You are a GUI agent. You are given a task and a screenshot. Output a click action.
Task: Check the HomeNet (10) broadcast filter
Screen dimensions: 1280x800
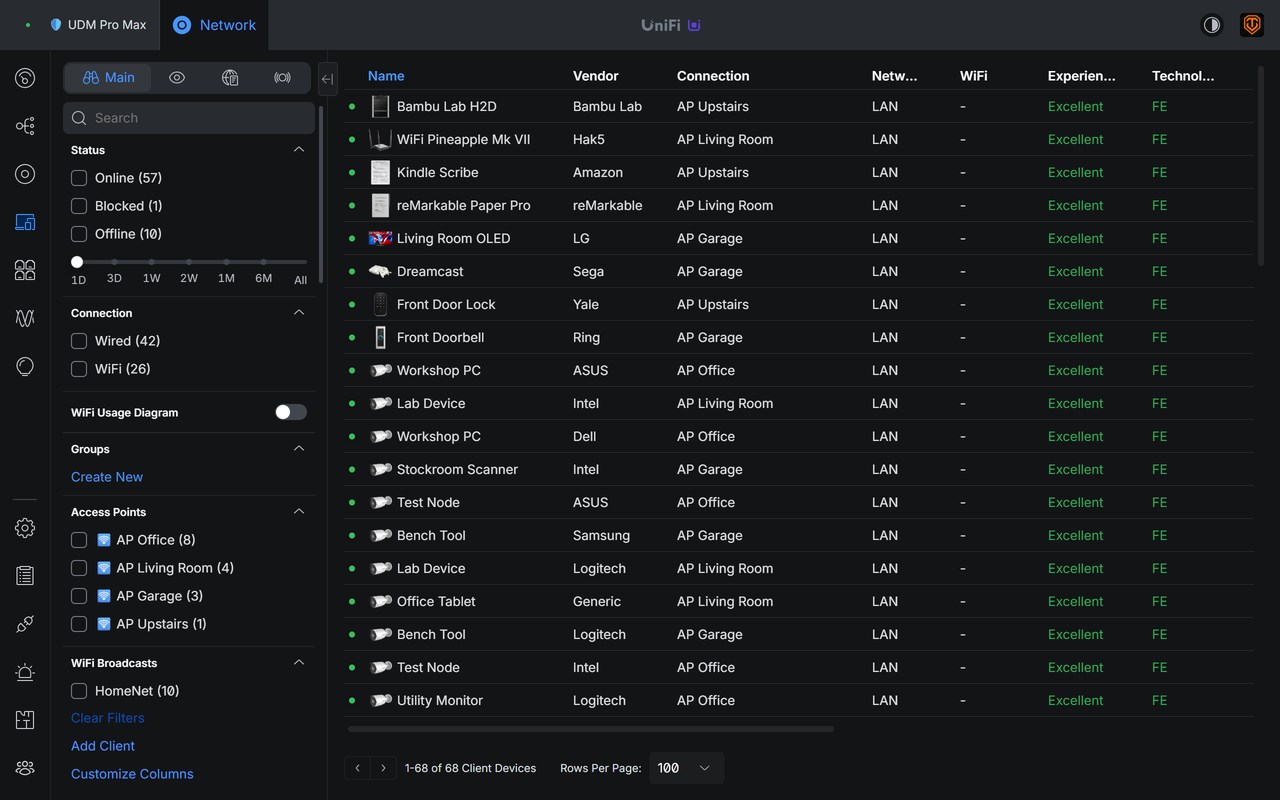click(79, 691)
